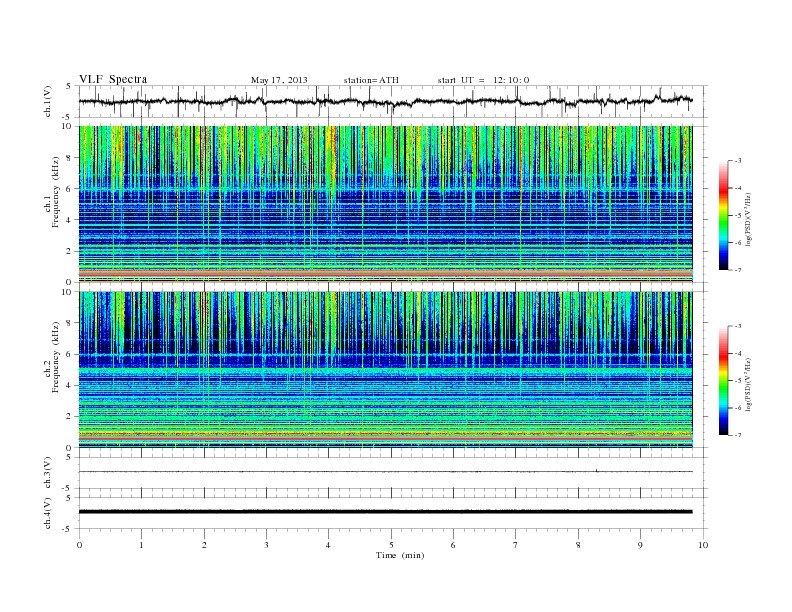Click the ch.1 spectrogram color scale bar
Image resolution: width=792 pixels, height=612 pixels.
(724, 215)
